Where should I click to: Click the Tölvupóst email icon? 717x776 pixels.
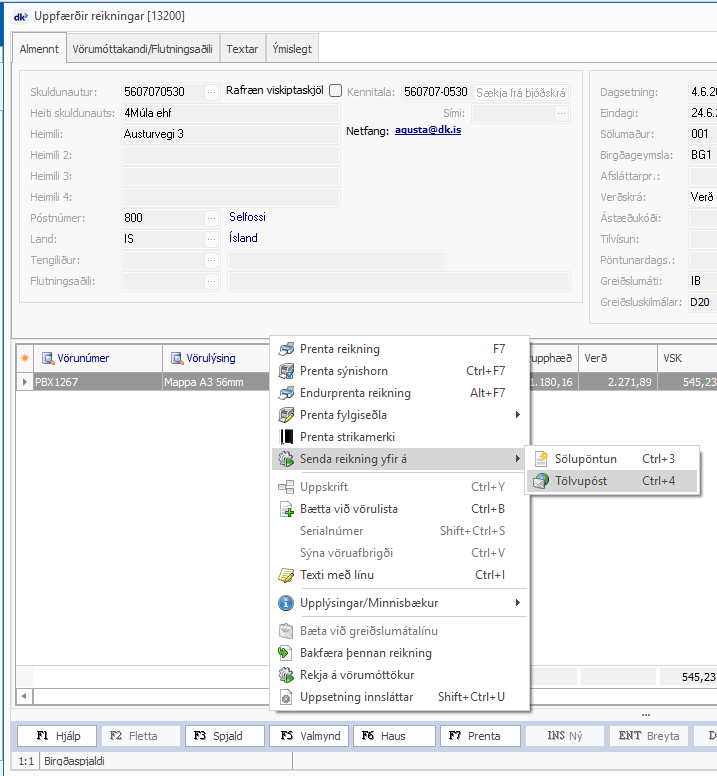coord(541,481)
